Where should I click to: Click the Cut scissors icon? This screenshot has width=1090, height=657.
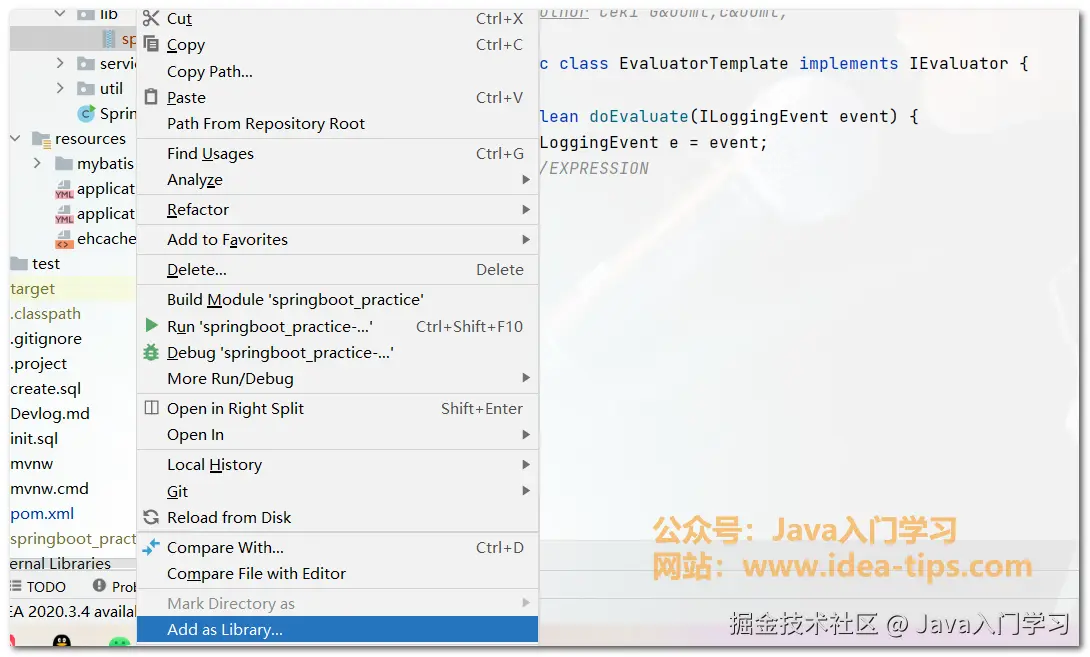(x=151, y=18)
